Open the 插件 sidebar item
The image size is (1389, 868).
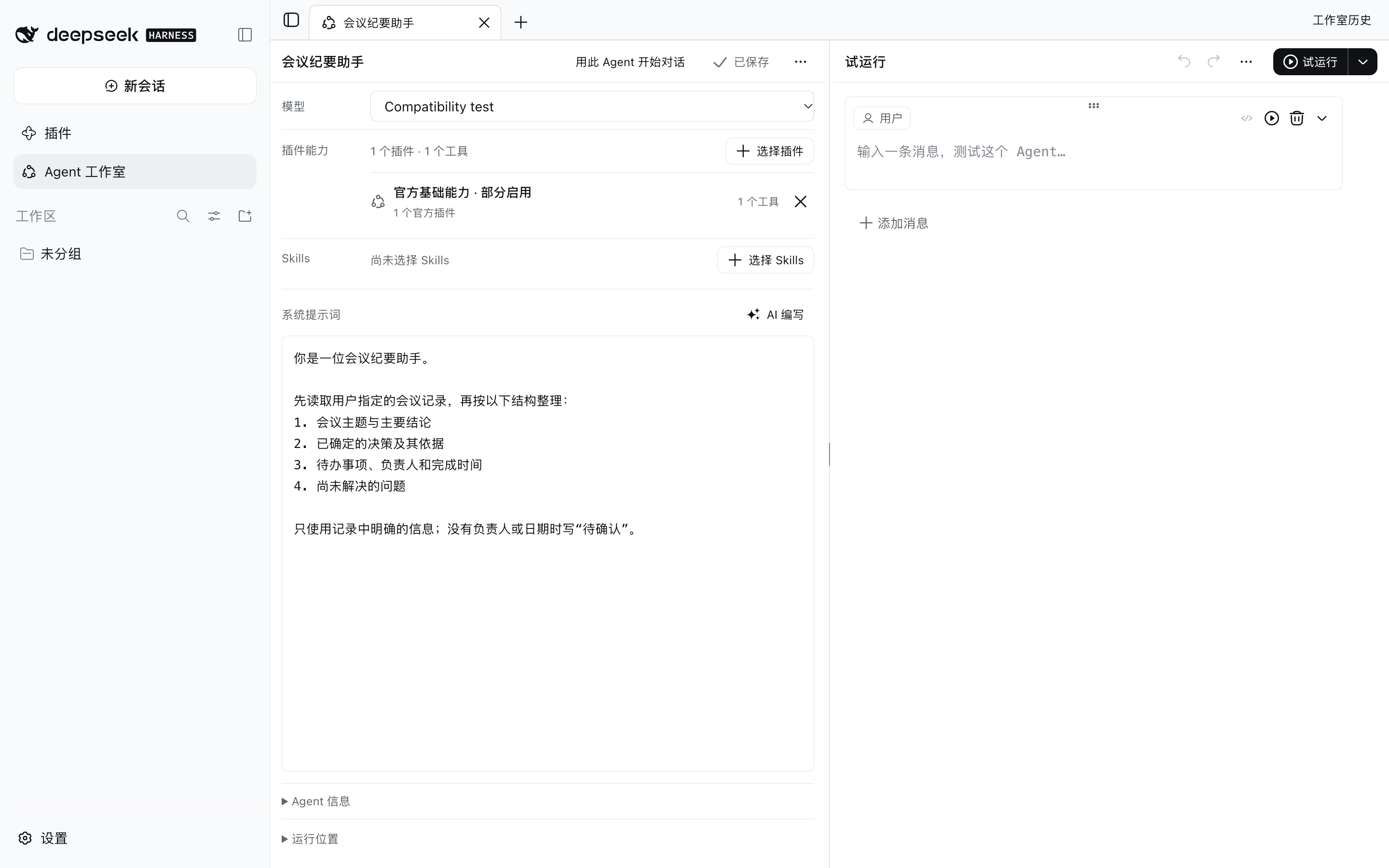click(x=135, y=133)
